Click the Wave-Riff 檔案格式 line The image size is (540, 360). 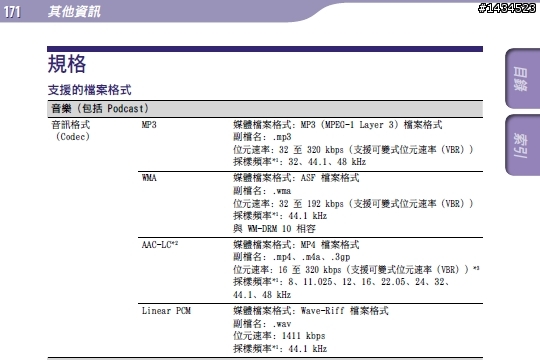(311, 311)
